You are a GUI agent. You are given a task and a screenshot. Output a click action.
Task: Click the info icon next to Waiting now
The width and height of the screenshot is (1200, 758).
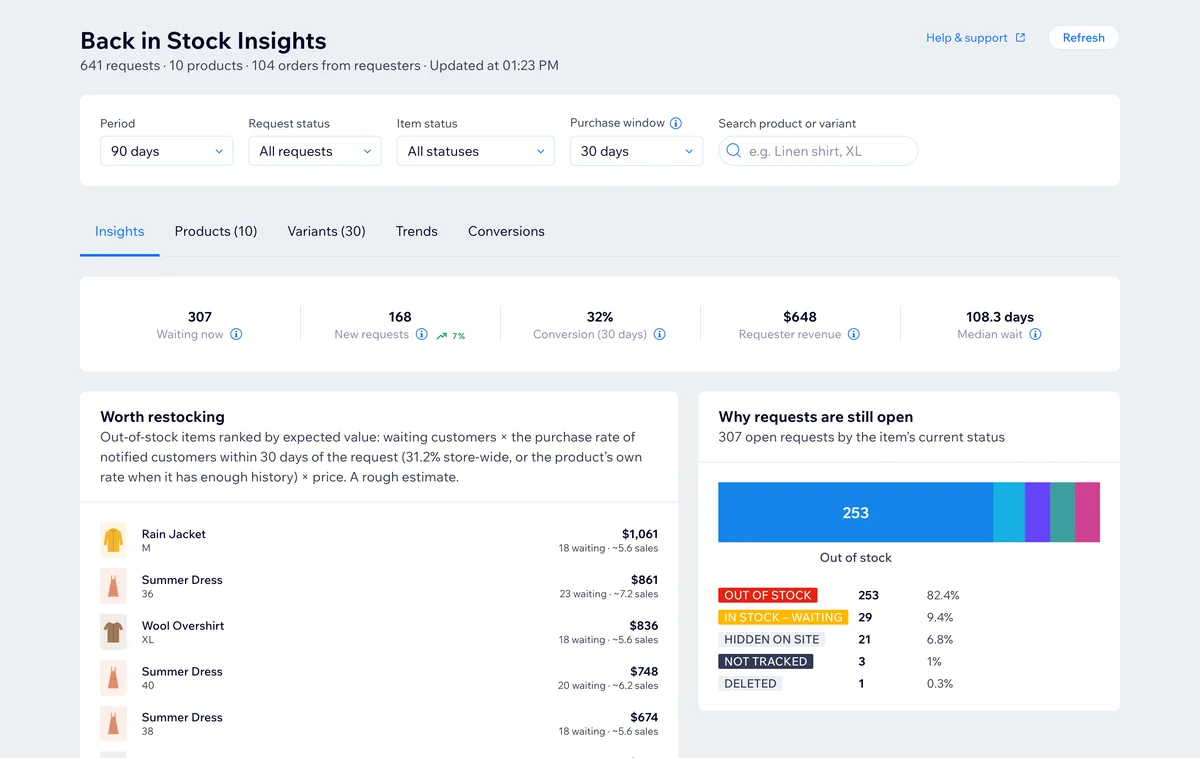click(236, 335)
